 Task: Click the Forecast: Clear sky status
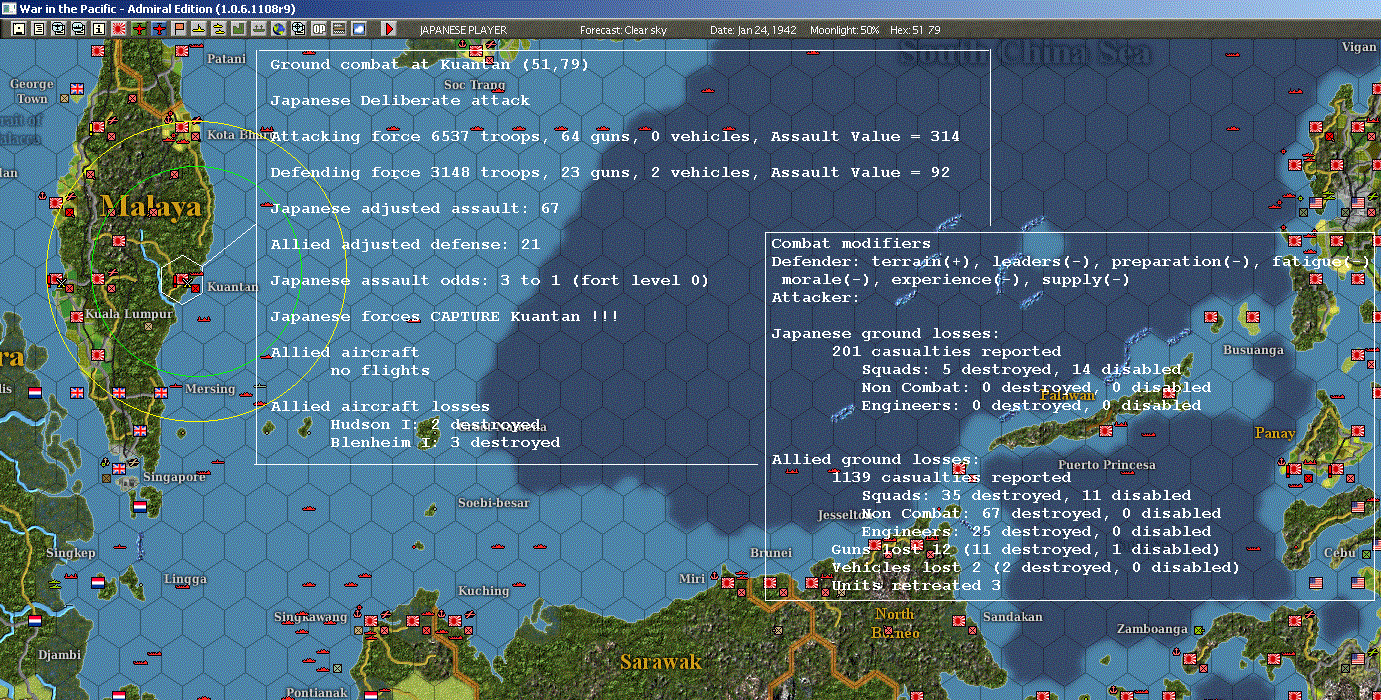point(623,30)
